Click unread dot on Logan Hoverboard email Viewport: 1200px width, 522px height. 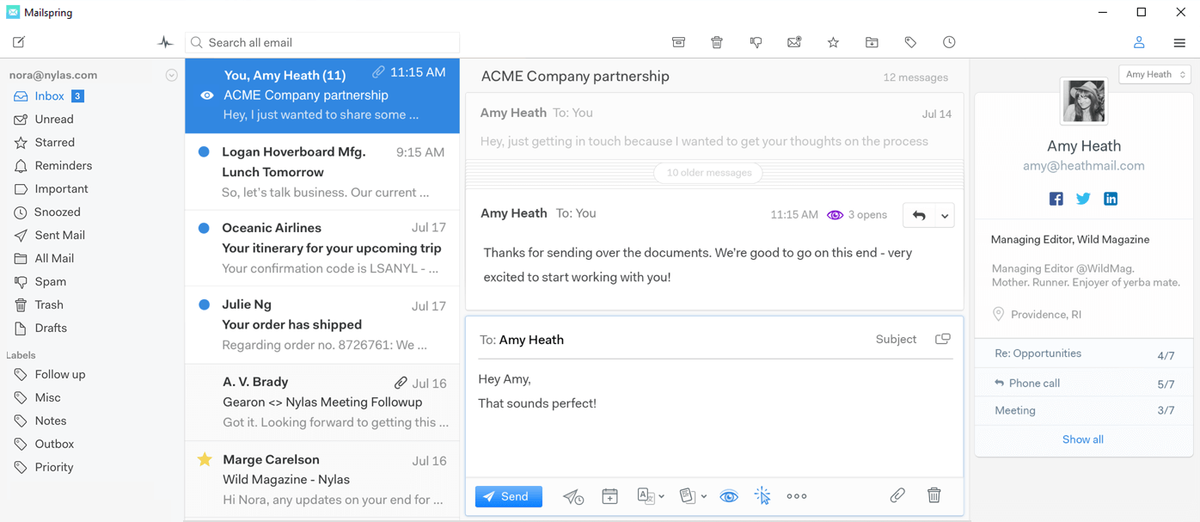pyautogui.click(x=204, y=152)
